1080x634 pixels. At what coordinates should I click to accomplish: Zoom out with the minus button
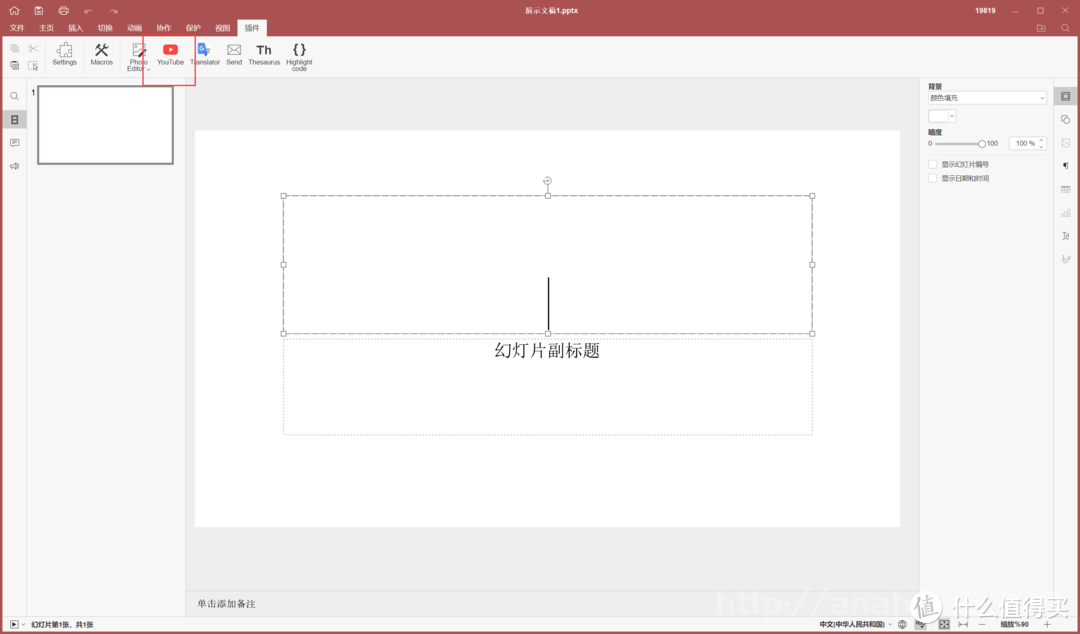pyautogui.click(x=982, y=624)
